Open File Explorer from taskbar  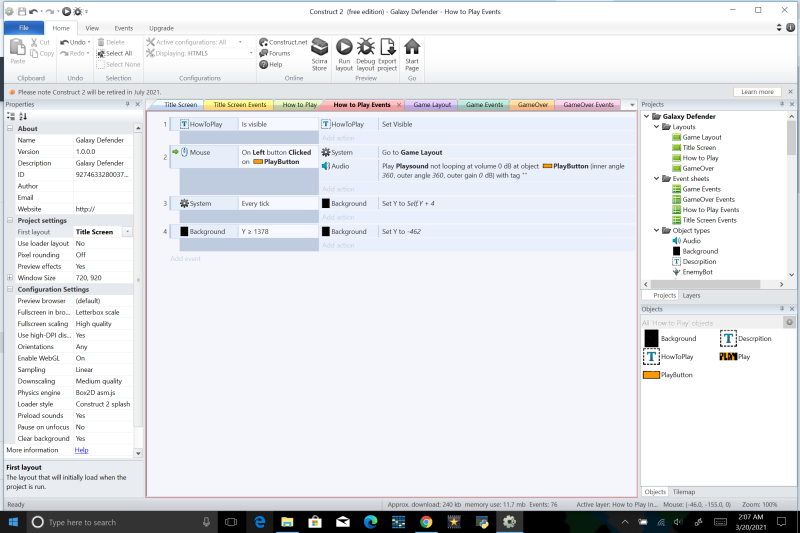[287, 522]
